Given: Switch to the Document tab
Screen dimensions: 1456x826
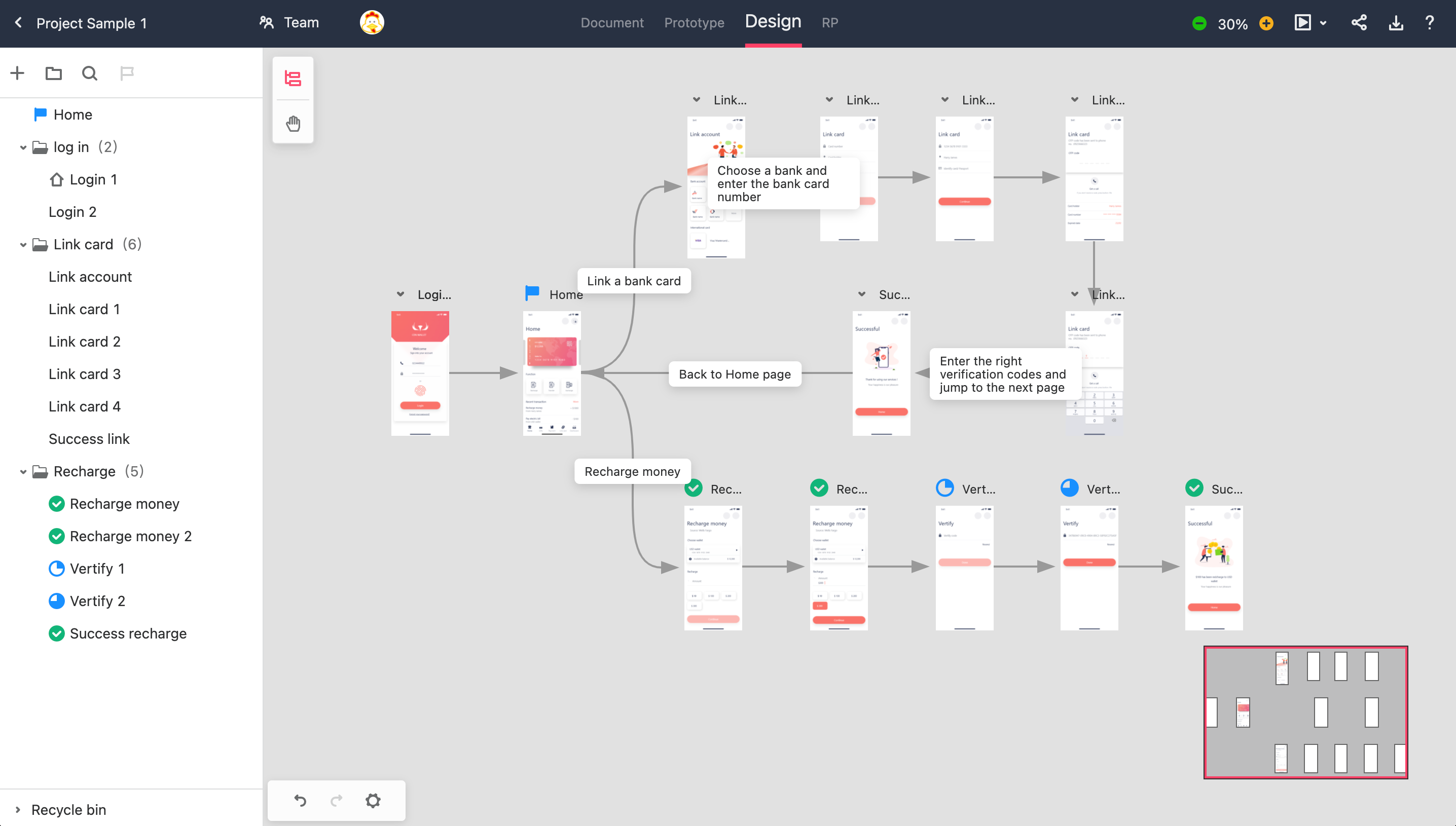Looking at the screenshot, I should pyautogui.click(x=612, y=23).
